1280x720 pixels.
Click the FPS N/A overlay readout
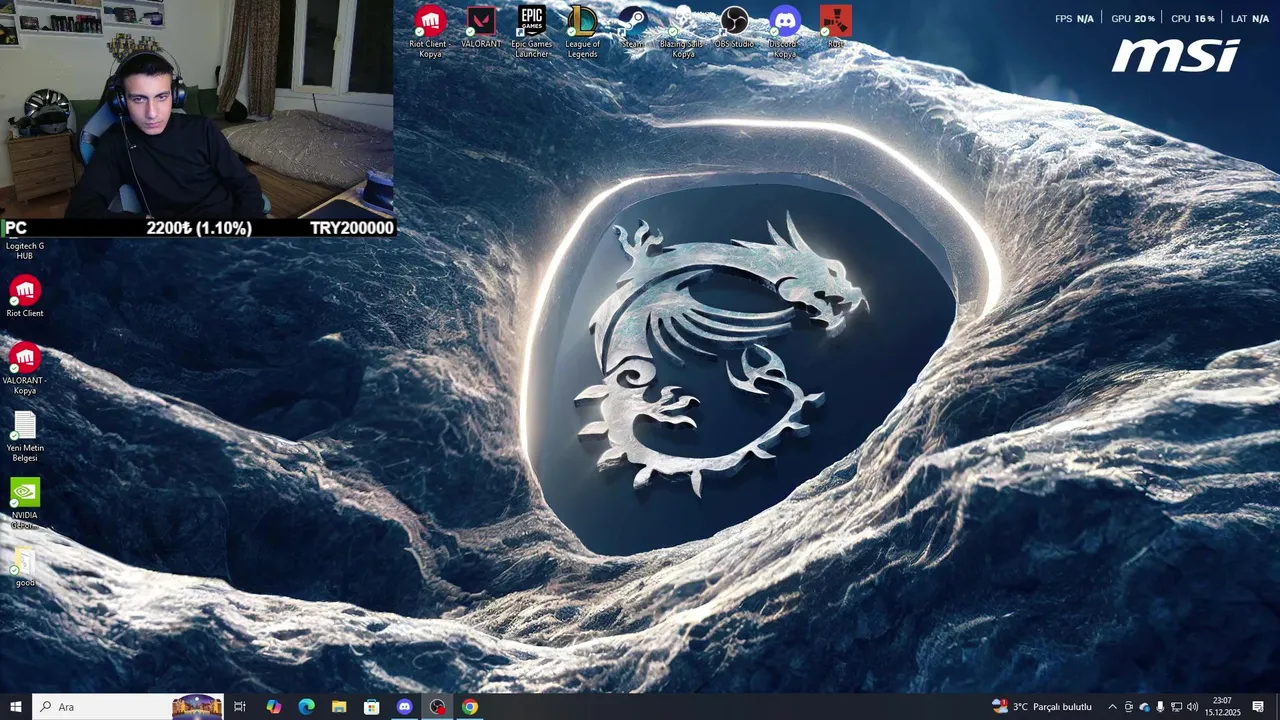1075,19
